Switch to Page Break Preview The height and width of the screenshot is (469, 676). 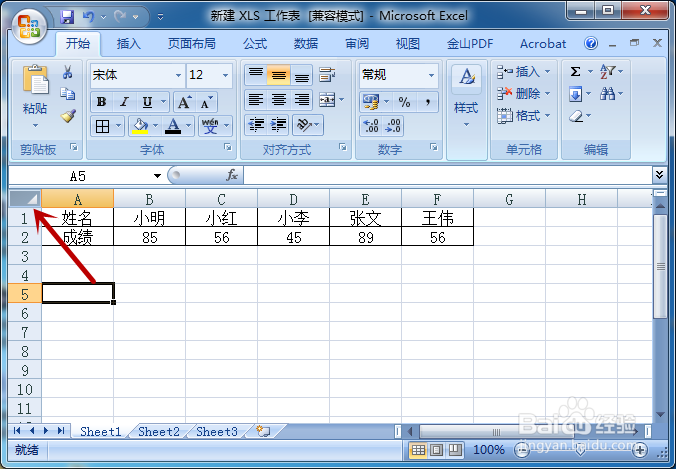click(455, 450)
